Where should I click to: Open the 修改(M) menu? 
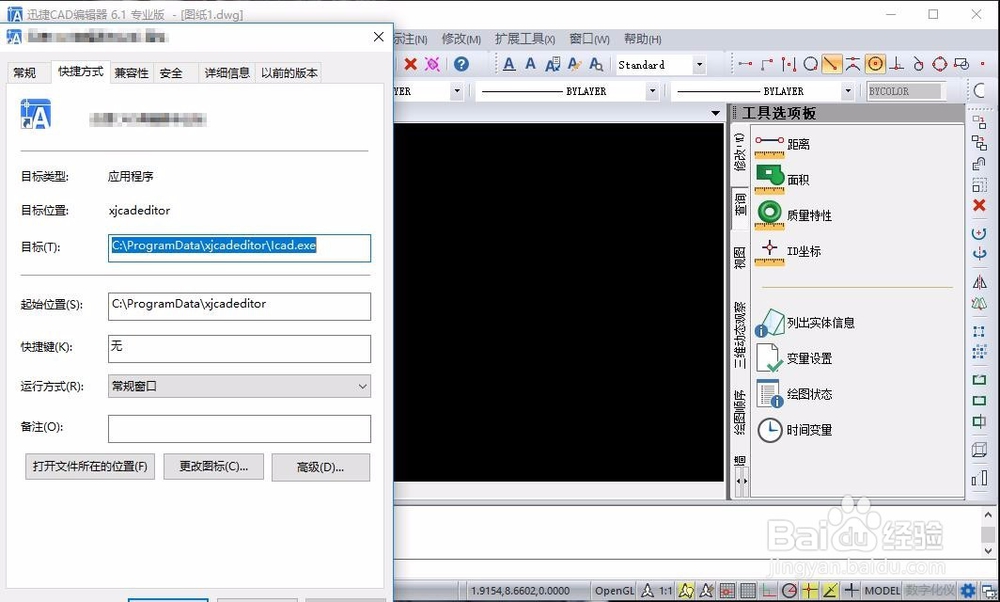(x=461, y=39)
